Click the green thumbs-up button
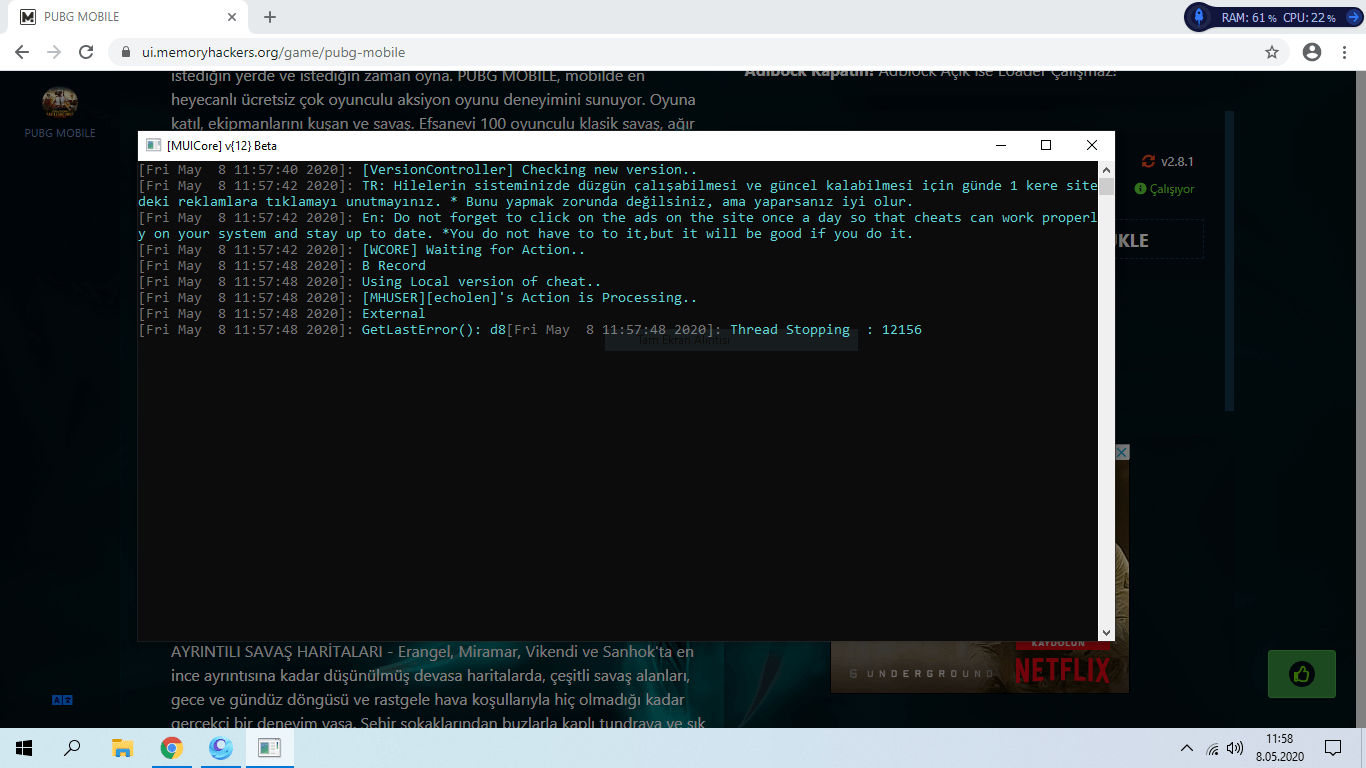 tap(1301, 674)
